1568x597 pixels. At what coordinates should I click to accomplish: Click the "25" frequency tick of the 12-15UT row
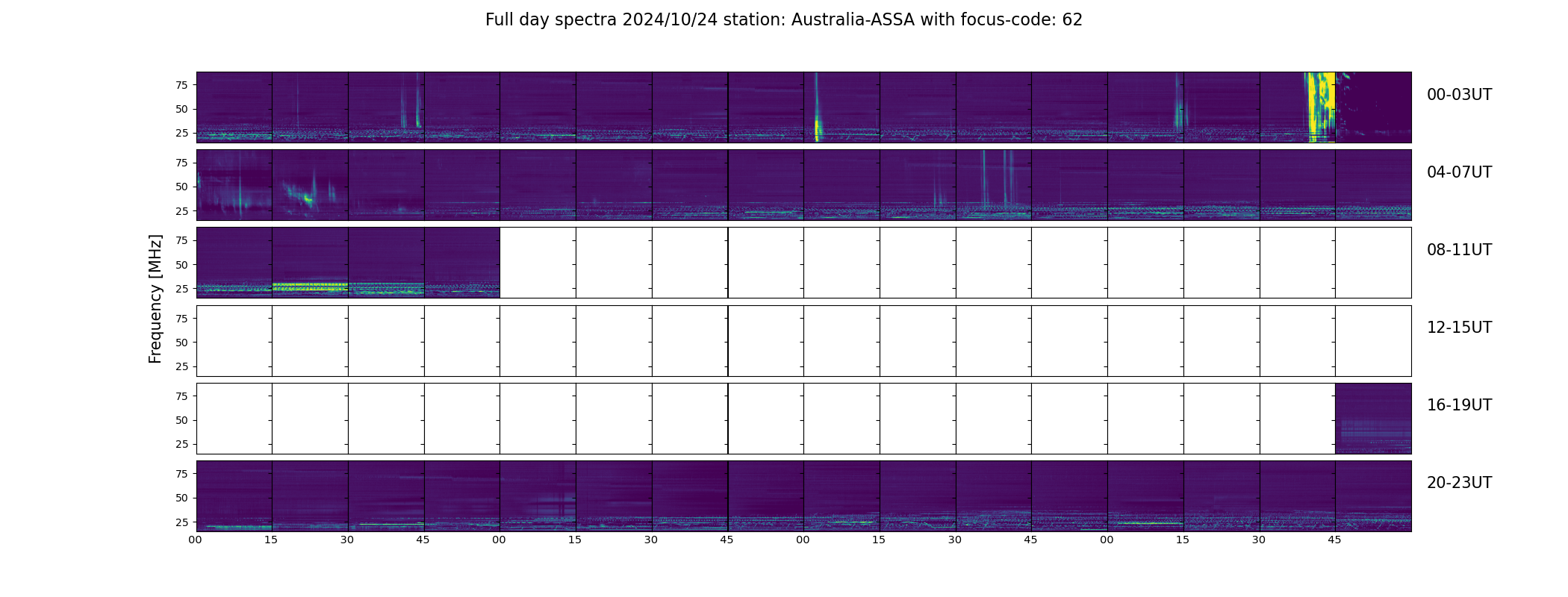click(181, 366)
